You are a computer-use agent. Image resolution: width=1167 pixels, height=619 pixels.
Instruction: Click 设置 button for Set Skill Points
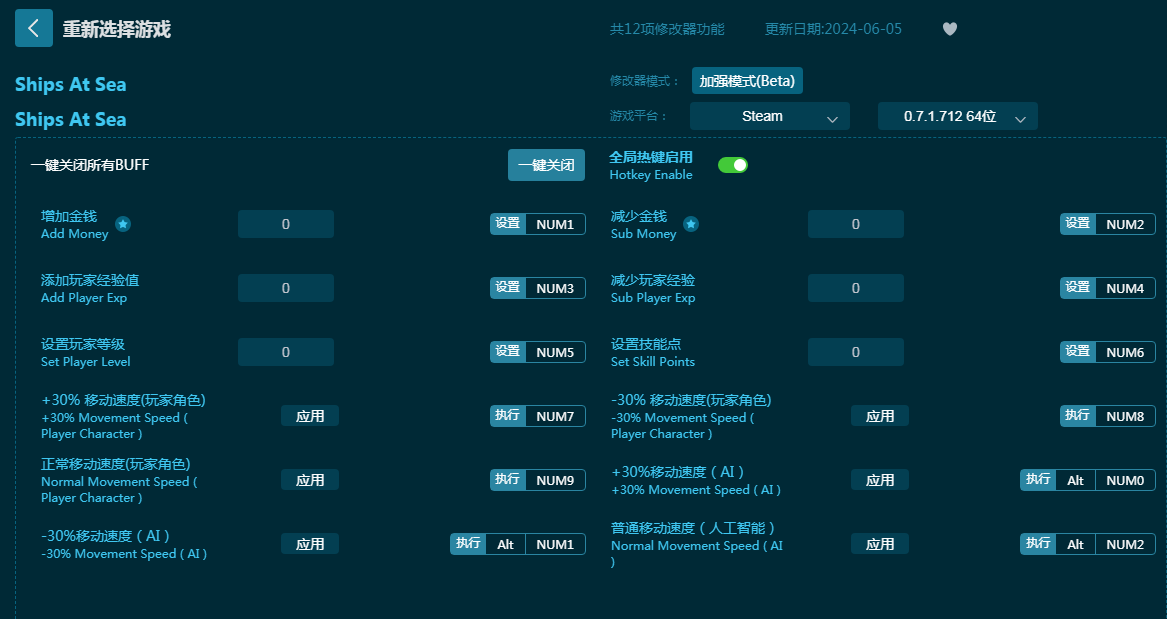[1078, 352]
